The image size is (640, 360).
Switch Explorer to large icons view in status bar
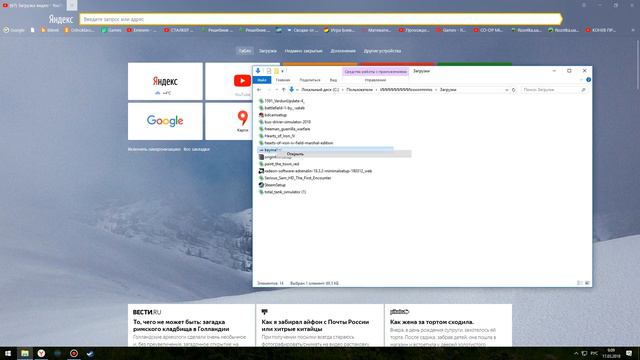coord(587,283)
